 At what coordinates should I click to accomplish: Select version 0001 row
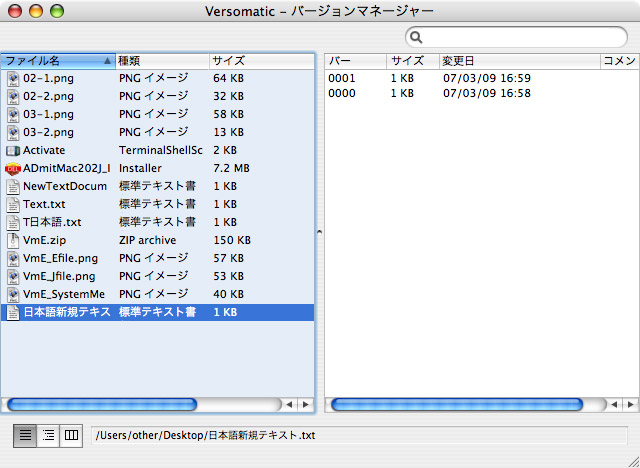482,78
